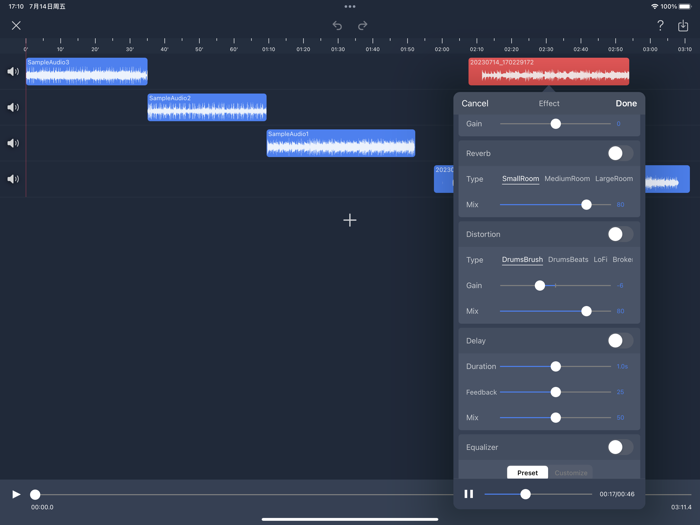Screen dimensions: 700x525
Task: Click the Feedback value 25
Action: [x=620, y=392]
